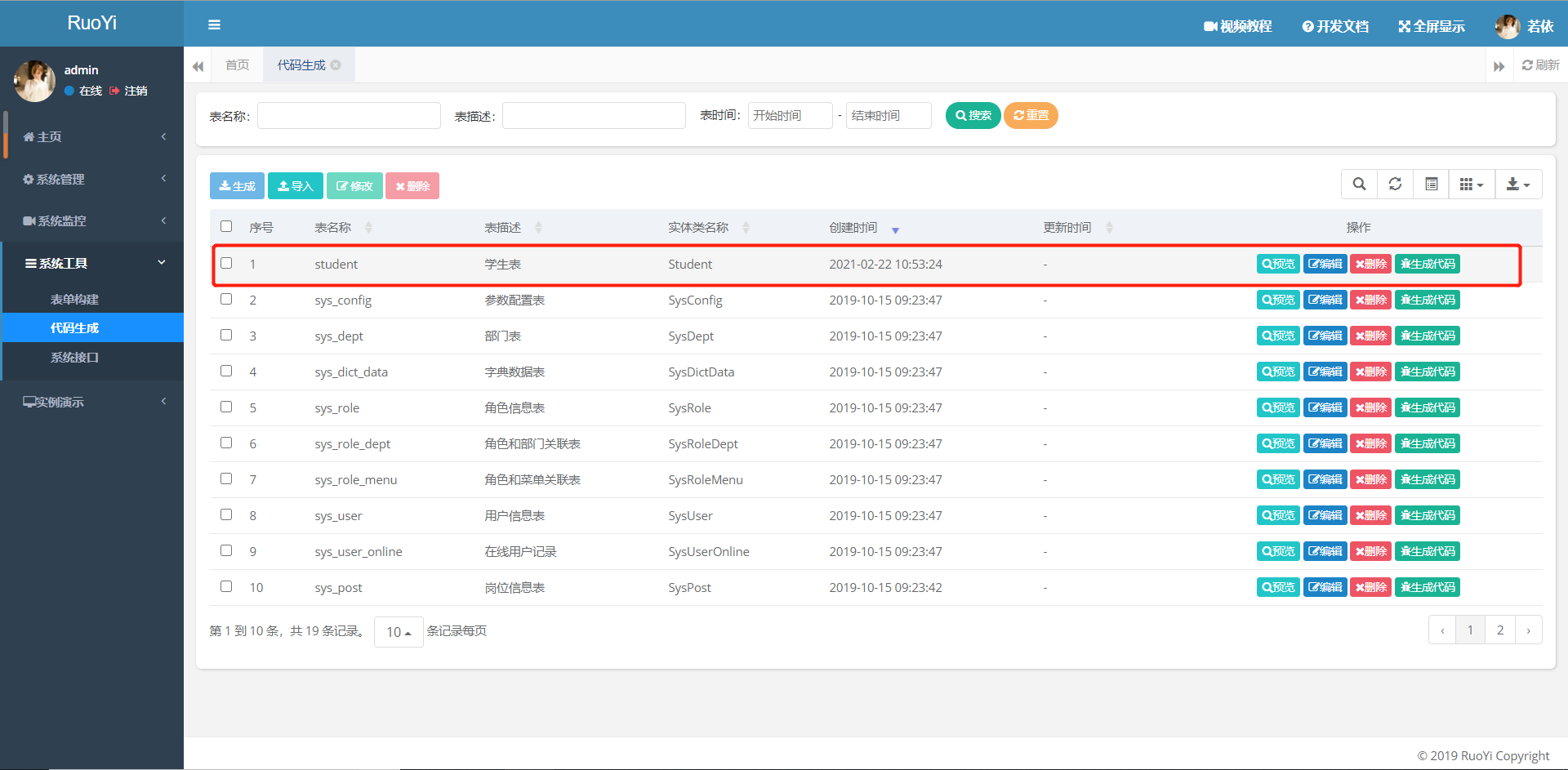Go to page 2 in pagination

pyautogui.click(x=1500, y=630)
